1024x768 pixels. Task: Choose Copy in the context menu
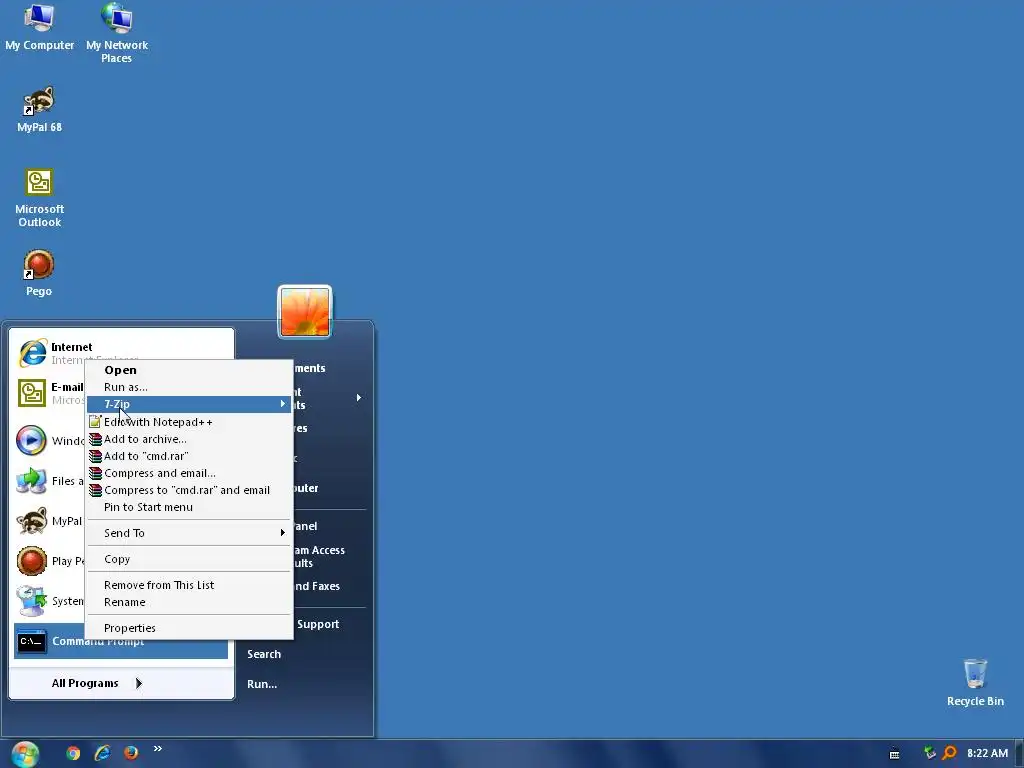[189, 559]
